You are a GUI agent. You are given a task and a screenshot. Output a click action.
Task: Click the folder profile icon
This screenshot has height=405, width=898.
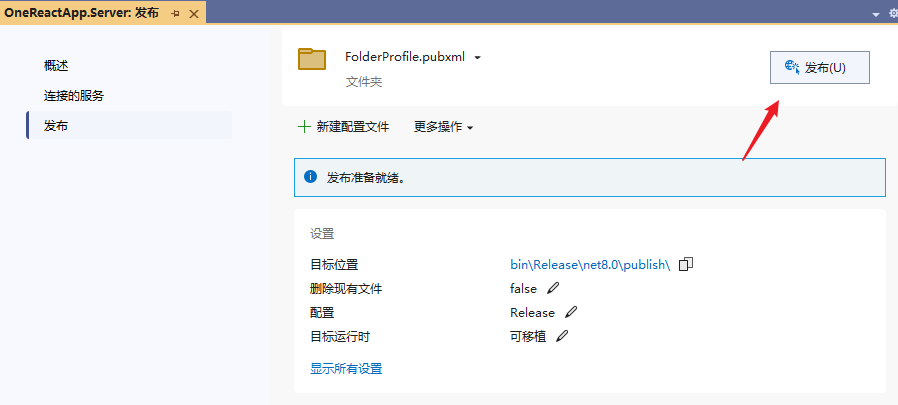(312, 59)
